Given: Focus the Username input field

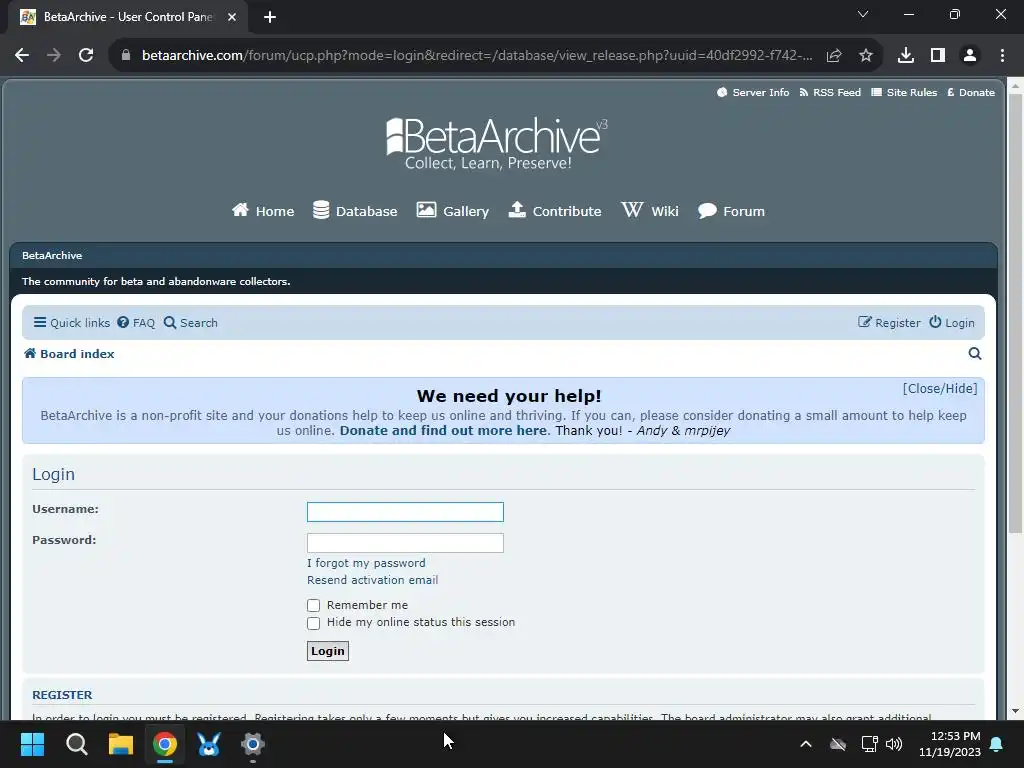Looking at the screenshot, I should click(x=406, y=512).
